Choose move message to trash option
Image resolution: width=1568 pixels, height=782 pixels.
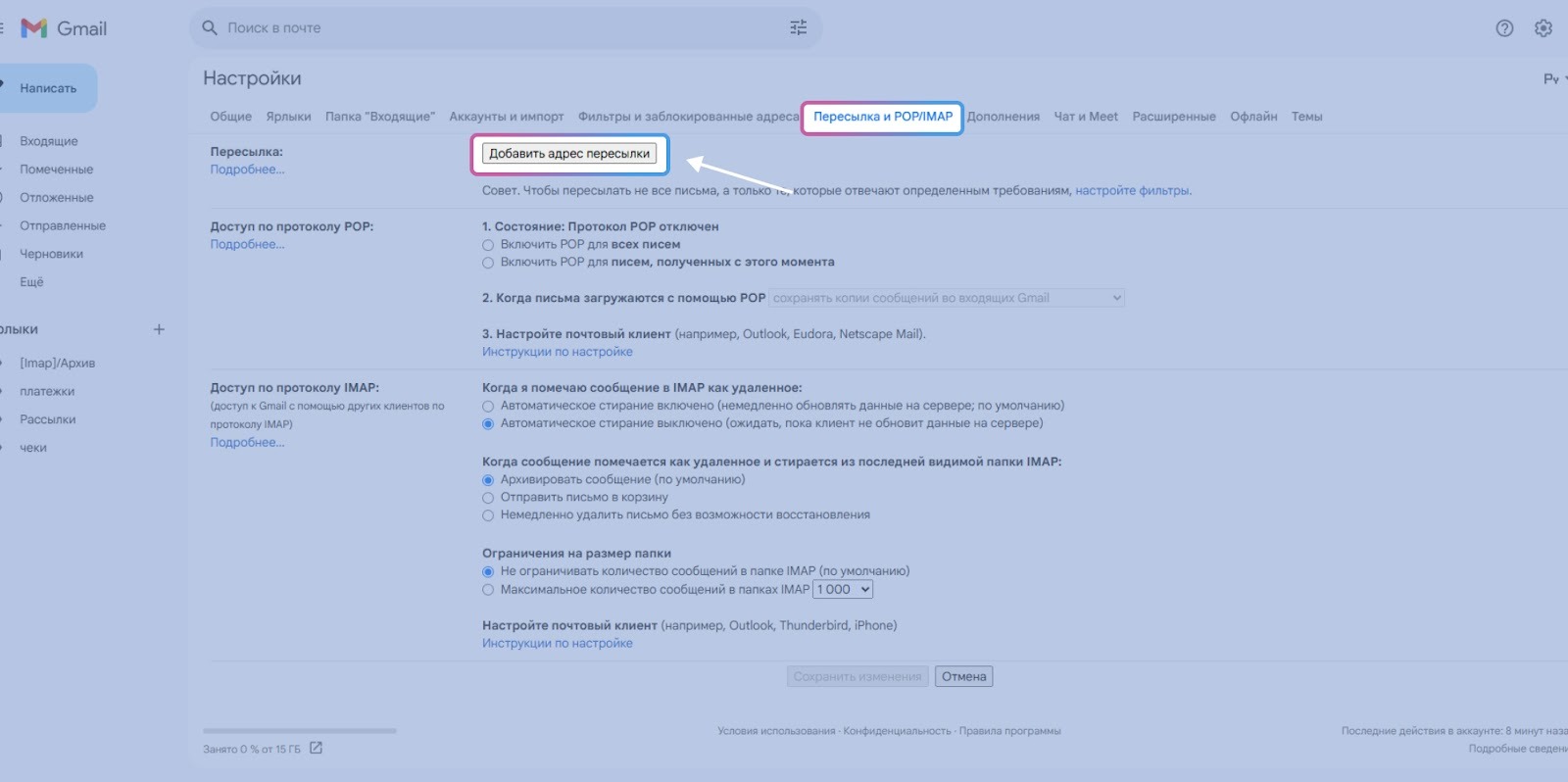point(488,498)
